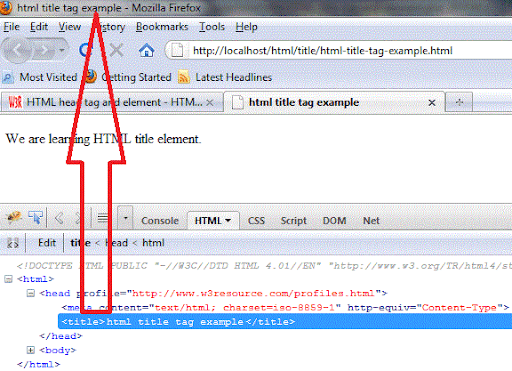Click the break on mutate icon
This screenshot has height=371, width=512.
point(13,243)
